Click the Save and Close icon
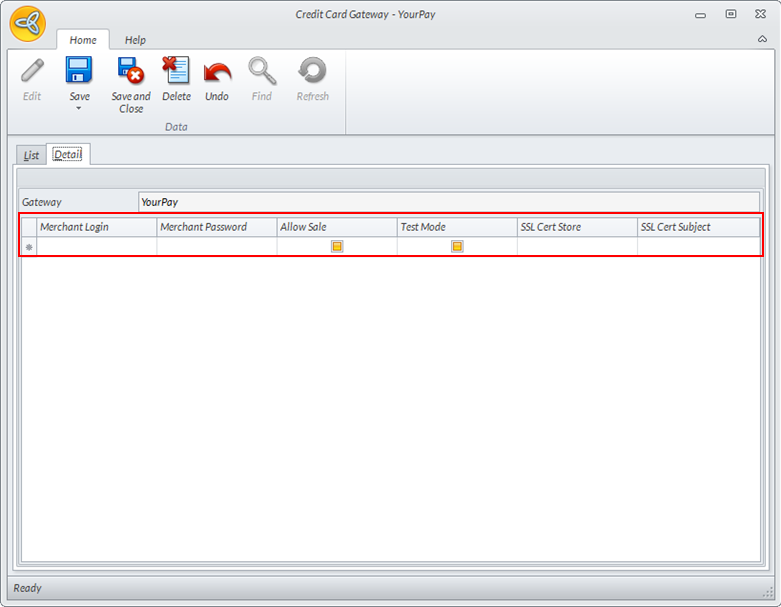The width and height of the screenshot is (781, 607). [131, 71]
